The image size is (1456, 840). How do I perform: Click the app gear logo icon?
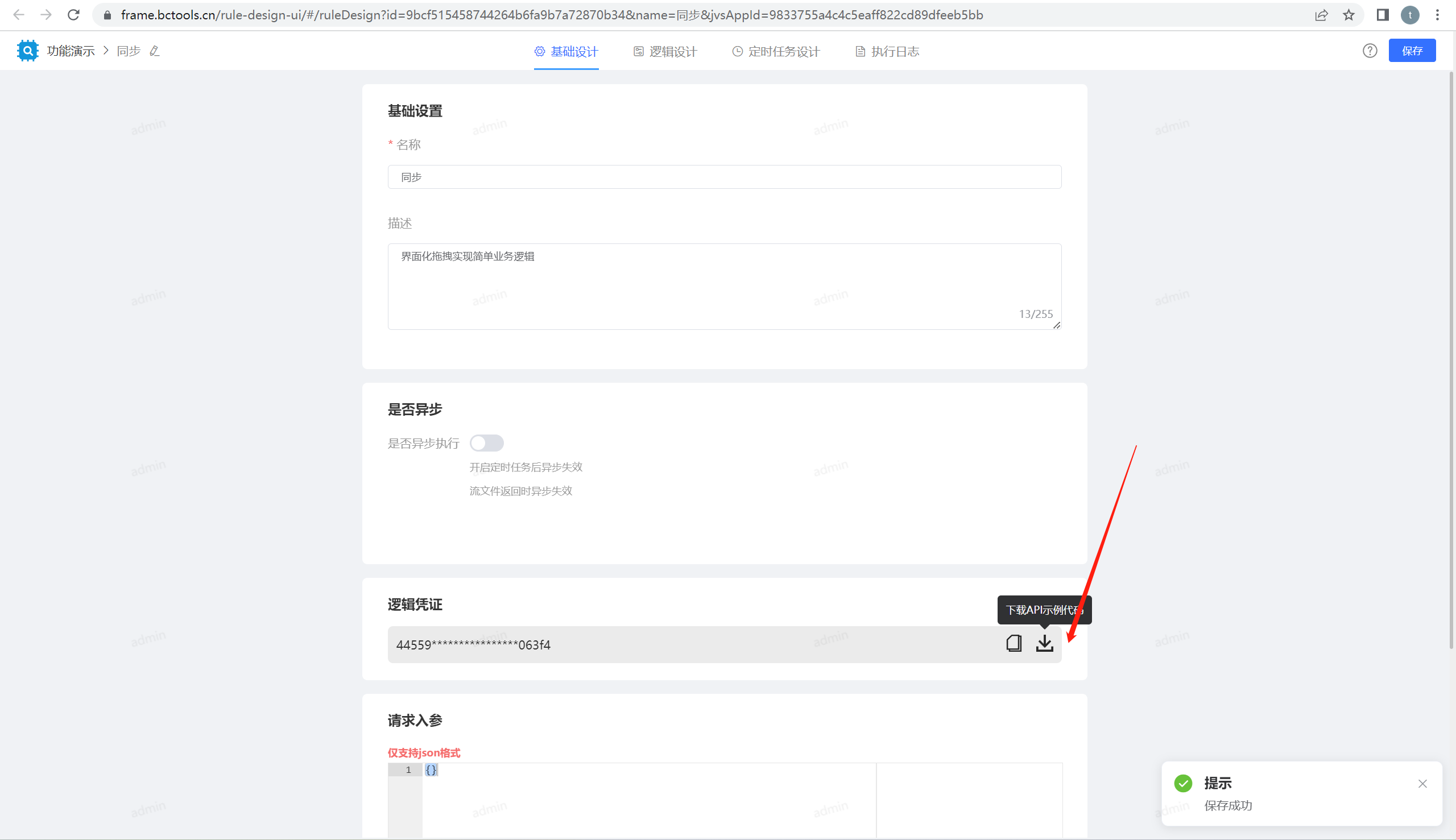tap(27, 51)
